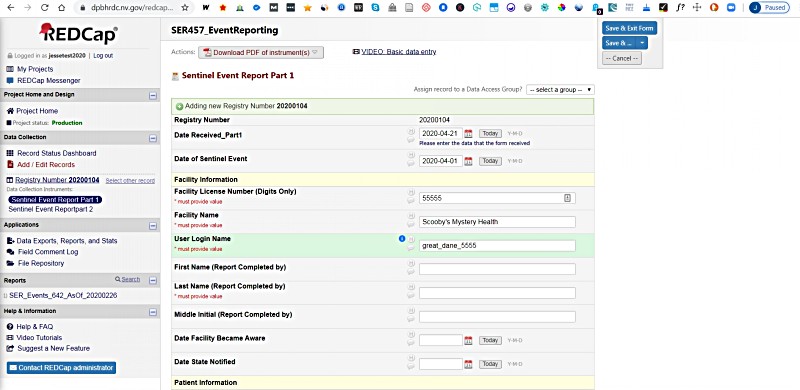Click the Facility Name input field
The width and height of the screenshot is (800, 390).
(x=497, y=222)
